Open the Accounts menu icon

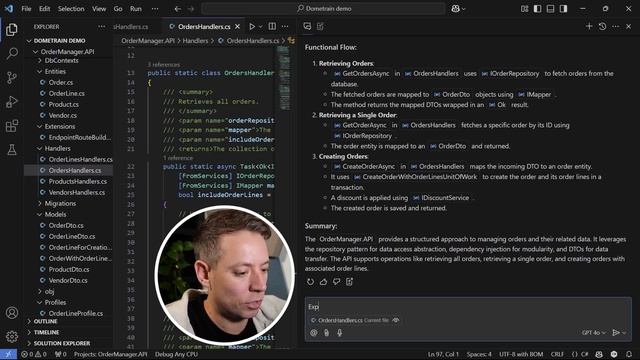[x=11, y=313]
